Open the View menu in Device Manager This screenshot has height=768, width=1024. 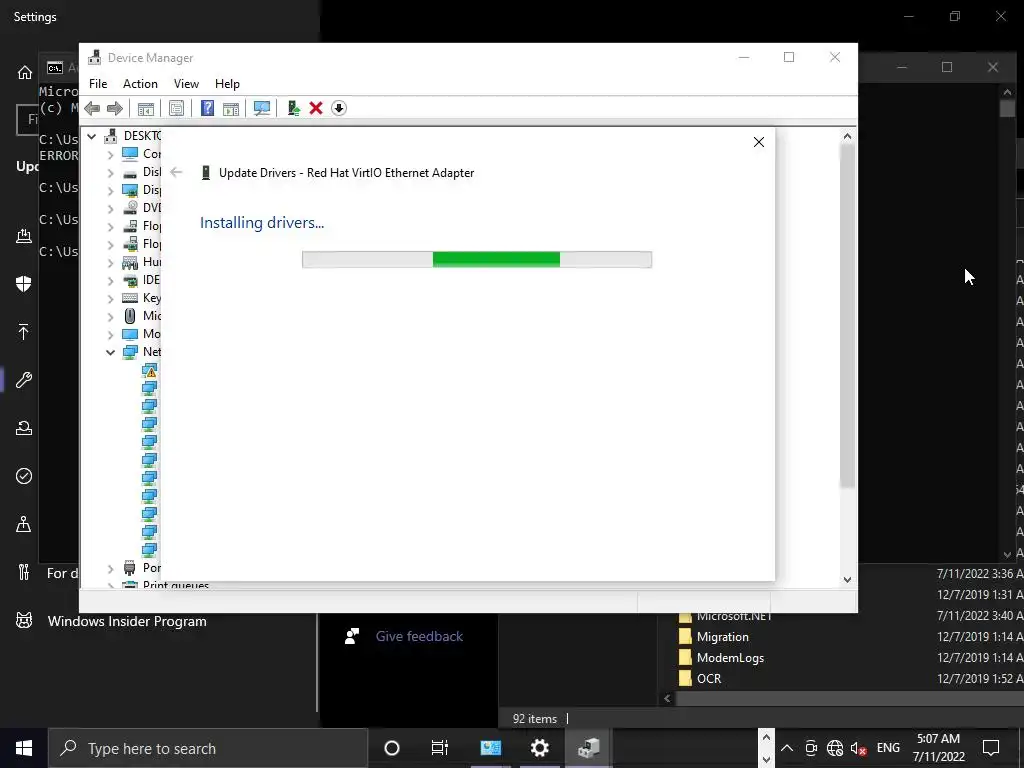click(x=186, y=84)
